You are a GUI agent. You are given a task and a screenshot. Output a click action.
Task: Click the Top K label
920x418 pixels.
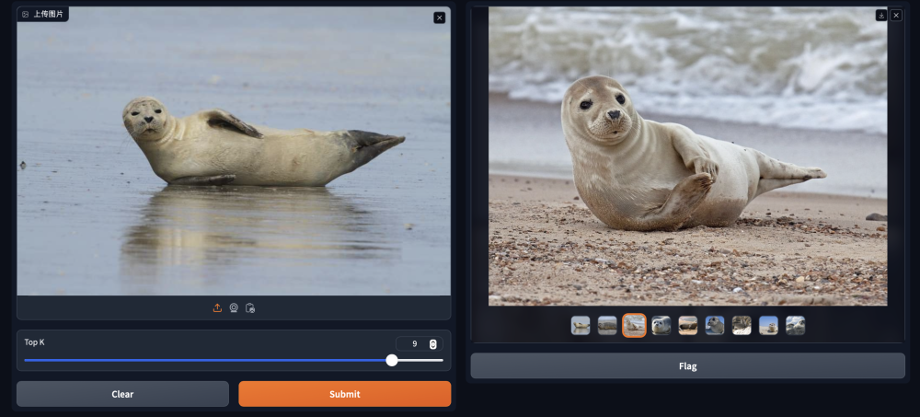point(34,342)
